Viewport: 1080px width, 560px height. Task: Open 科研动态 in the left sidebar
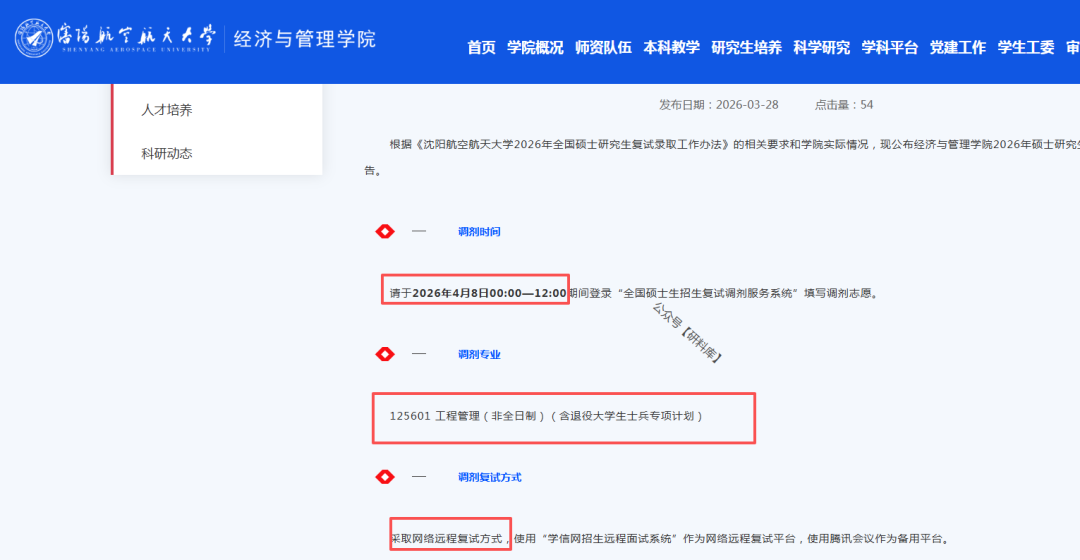coord(166,153)
